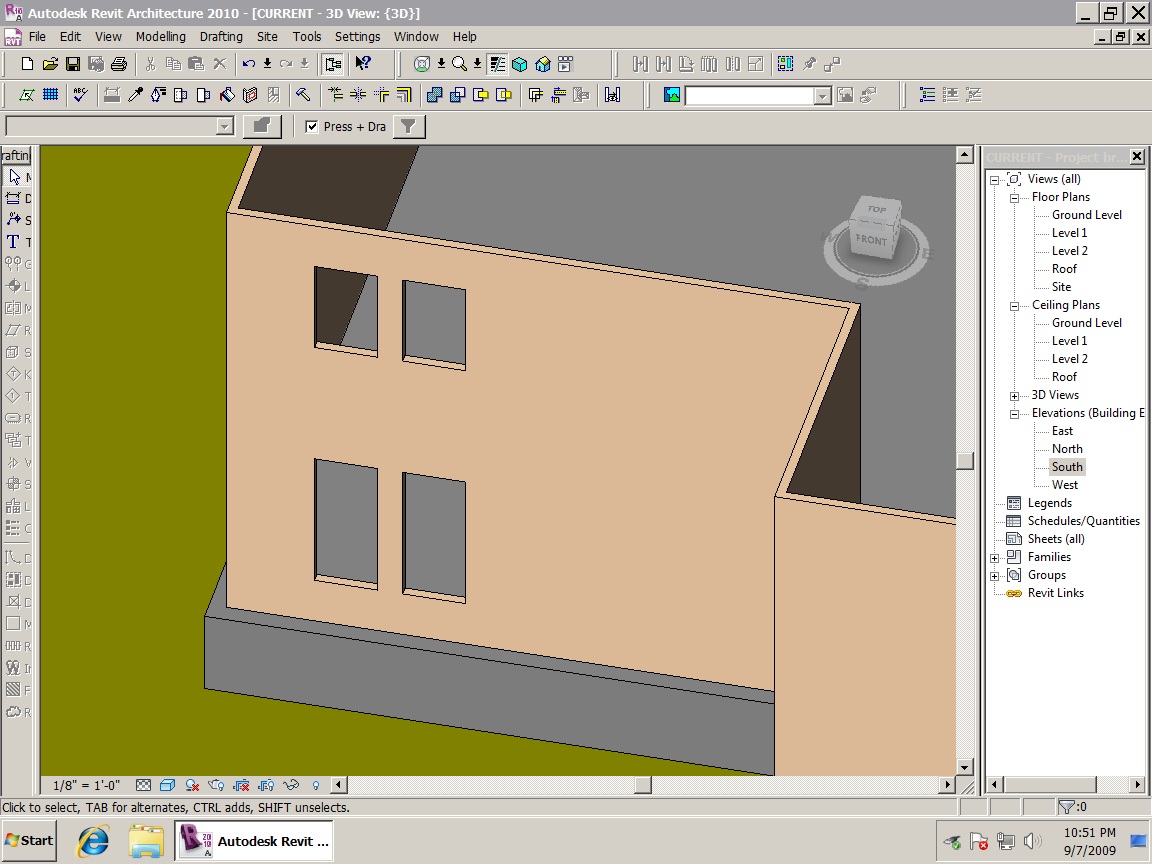Select the Default 3D View cube icon

(520, 64)
